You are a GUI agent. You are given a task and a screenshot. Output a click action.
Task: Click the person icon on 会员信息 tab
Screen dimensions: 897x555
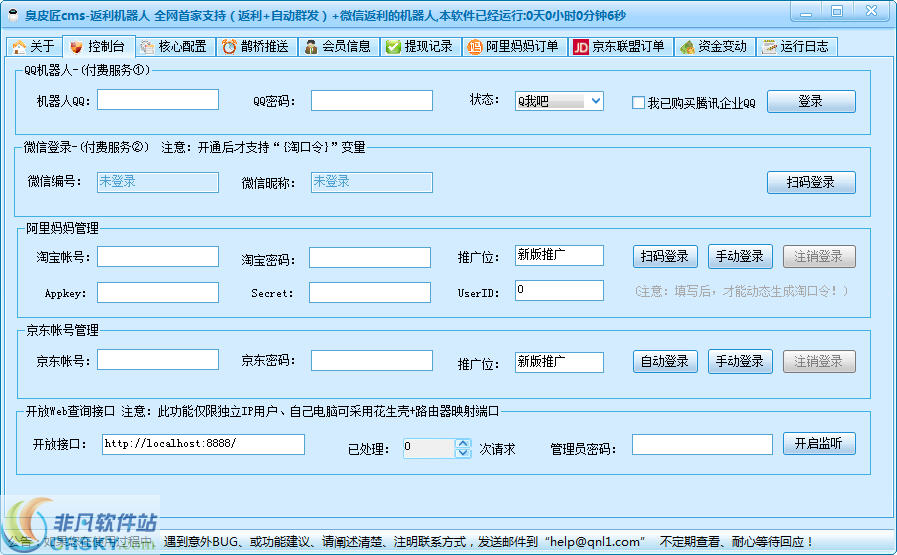point(311,47)
